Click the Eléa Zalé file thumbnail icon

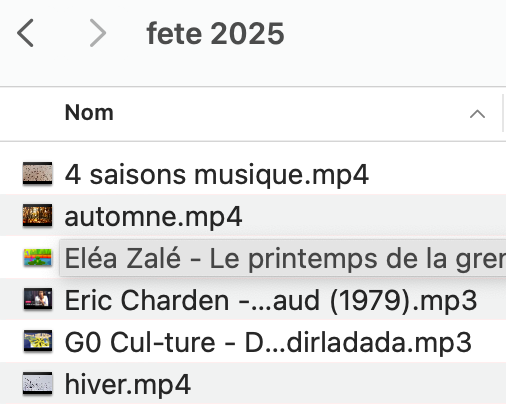(38, 257)
